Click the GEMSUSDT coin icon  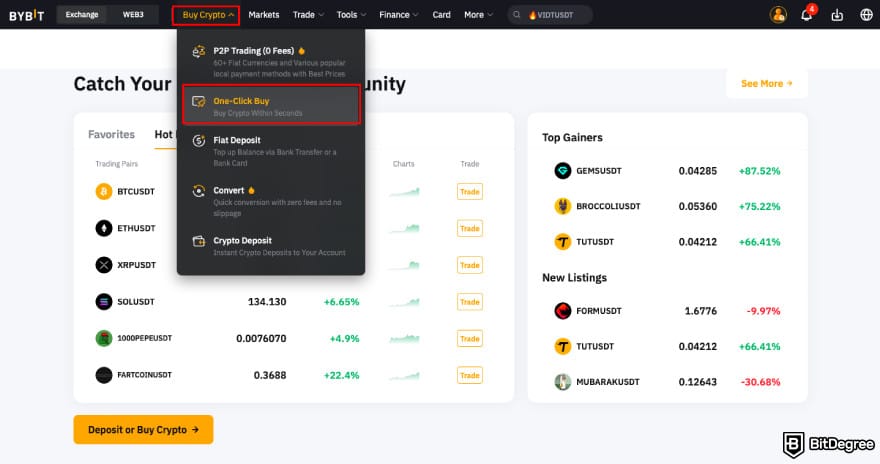click(x=562, y=171)
